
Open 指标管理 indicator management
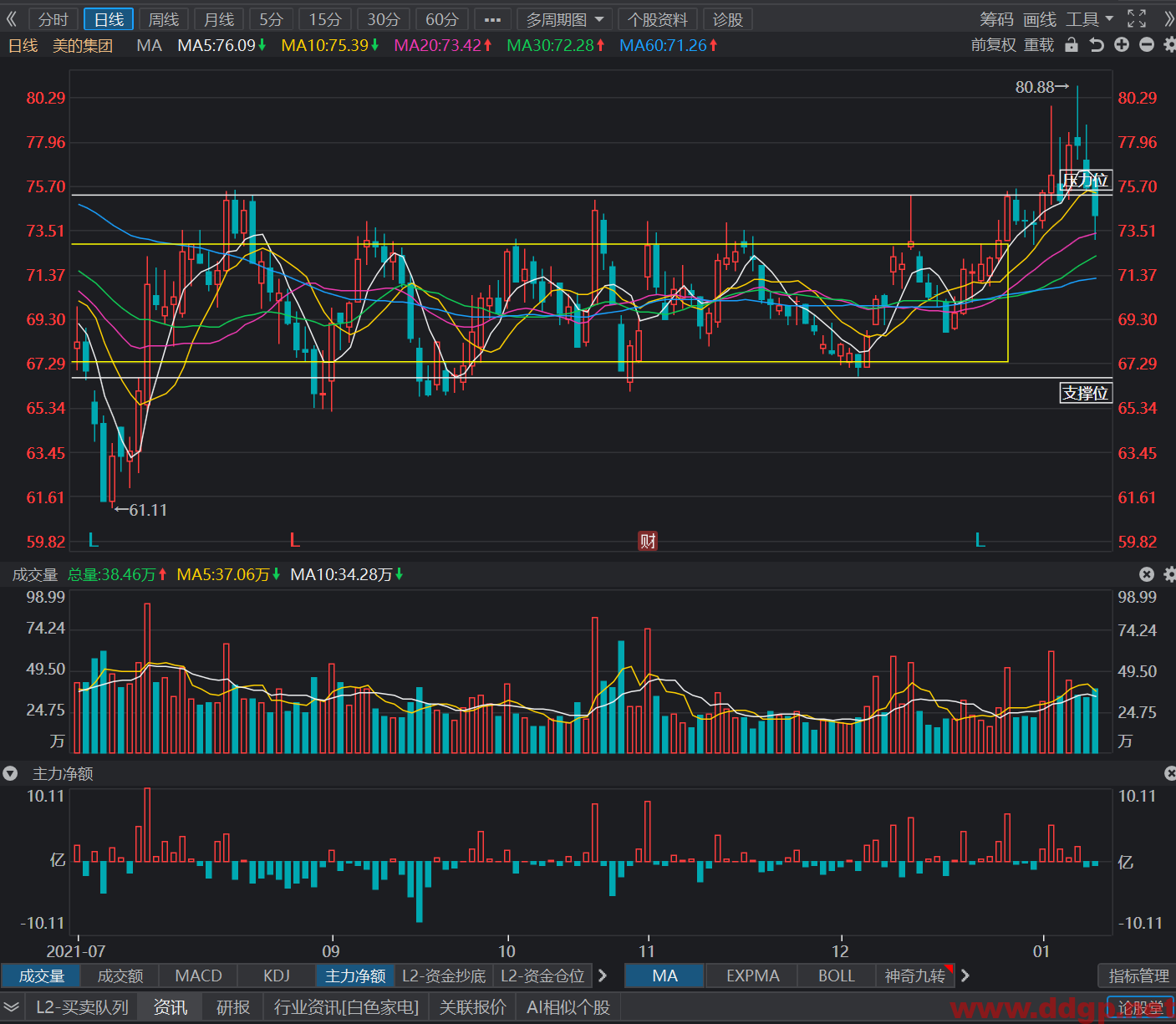pos(1138,976)
